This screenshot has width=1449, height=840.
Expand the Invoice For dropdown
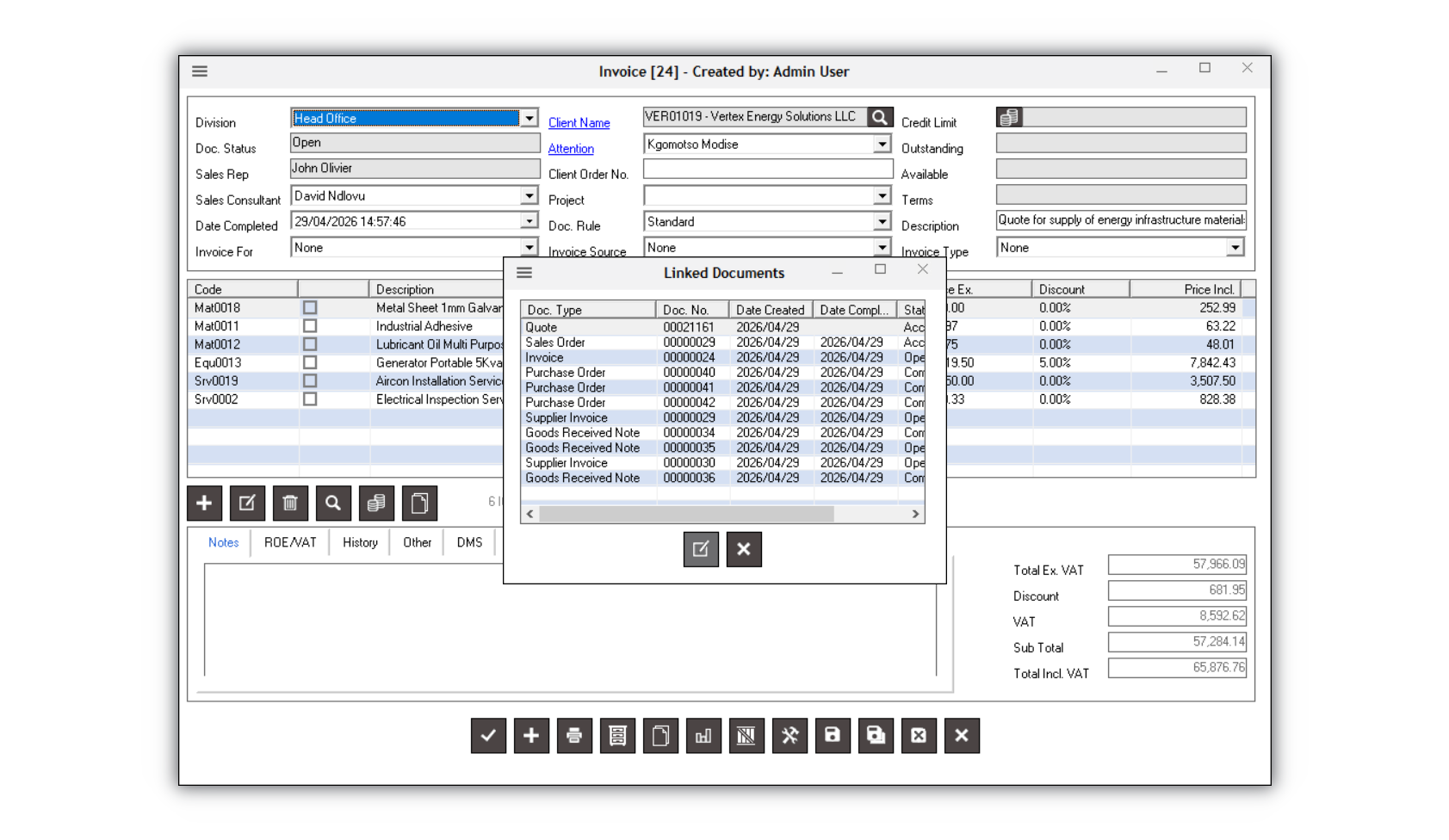(529, 248)
